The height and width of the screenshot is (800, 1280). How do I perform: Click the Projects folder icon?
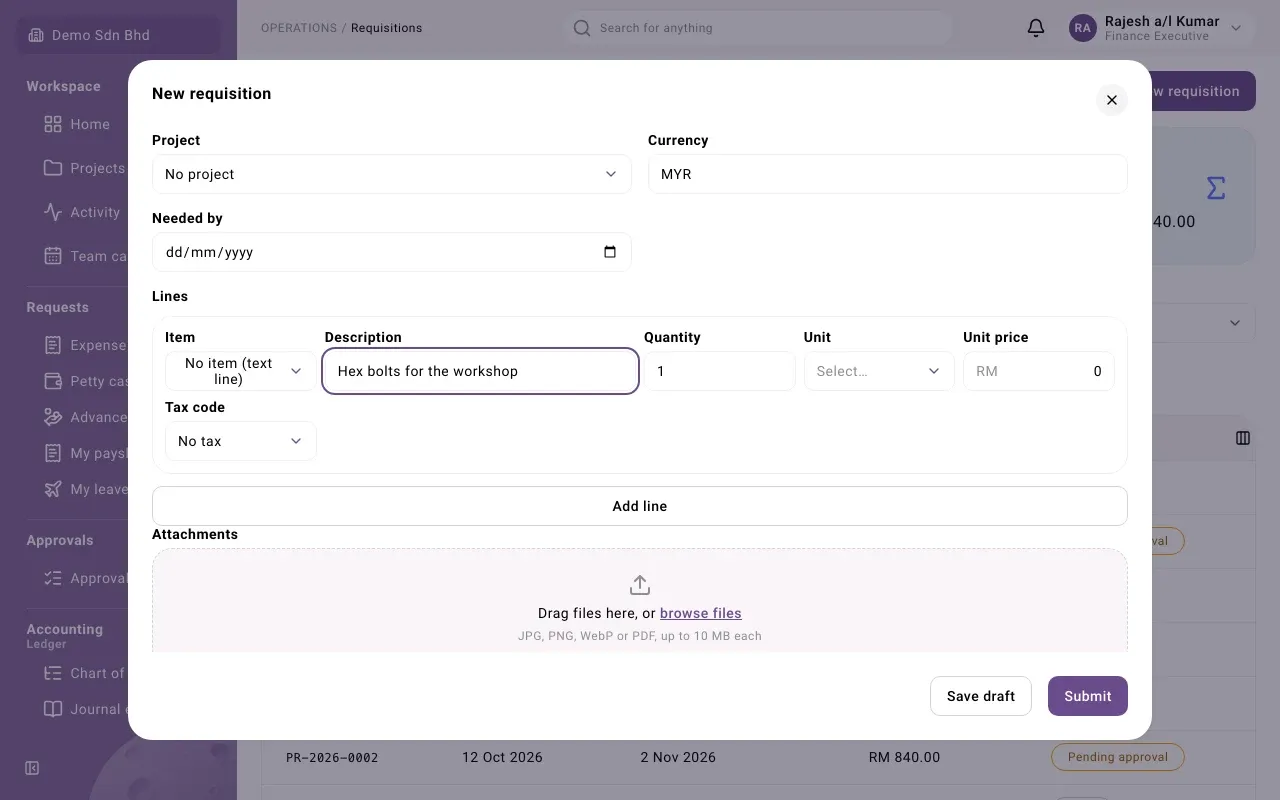[53, 168]
